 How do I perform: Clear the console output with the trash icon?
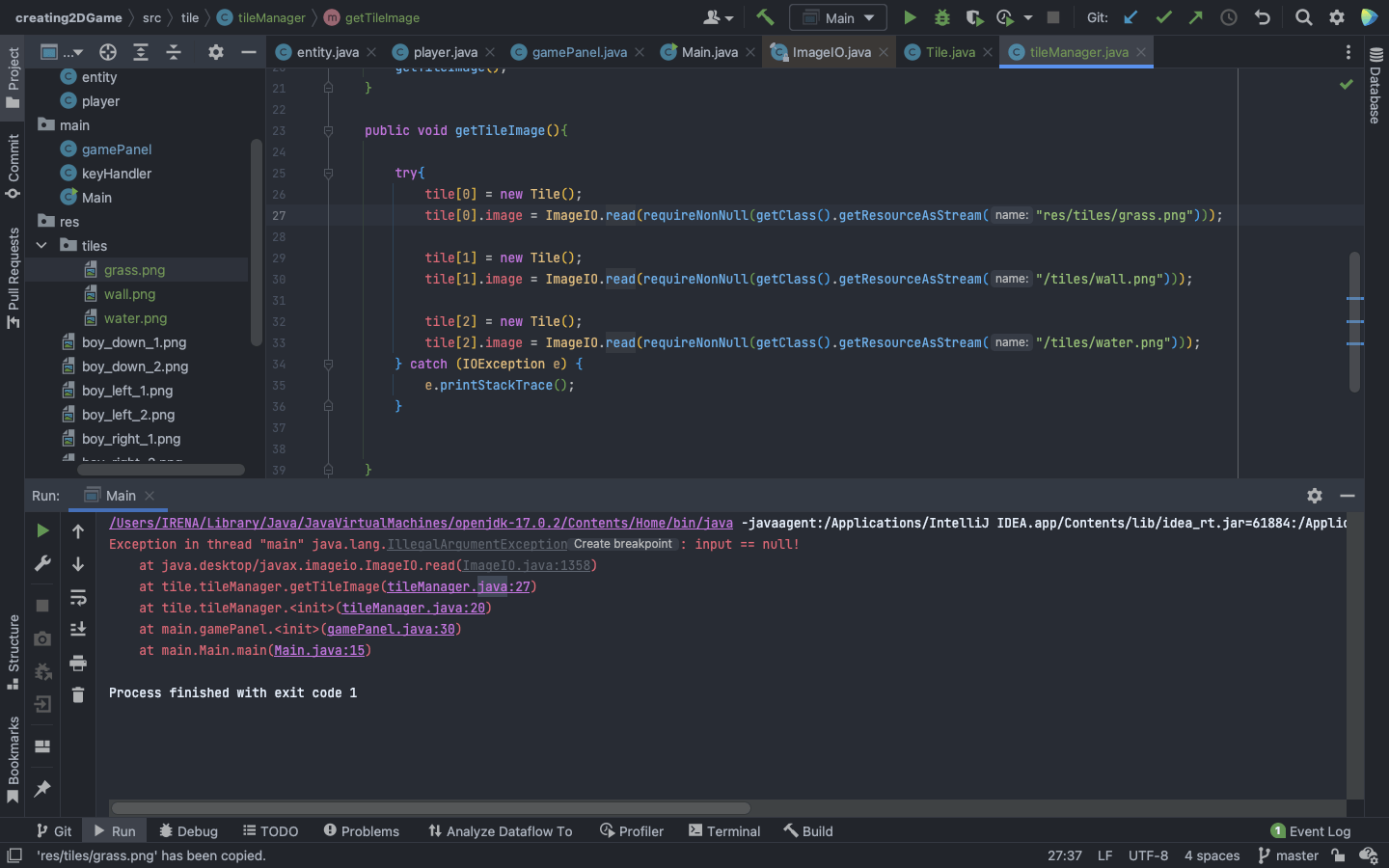coord(79,692)
